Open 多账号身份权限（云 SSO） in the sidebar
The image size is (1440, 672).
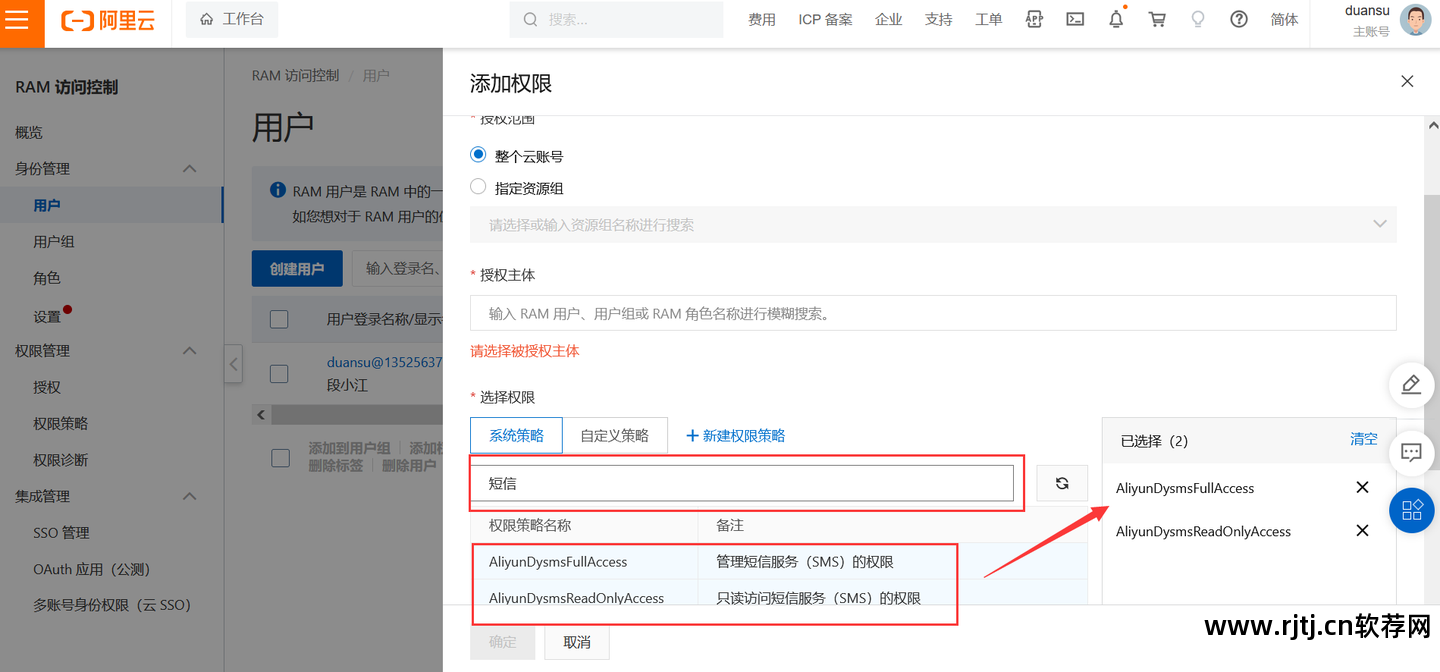(x=112, y=605)
